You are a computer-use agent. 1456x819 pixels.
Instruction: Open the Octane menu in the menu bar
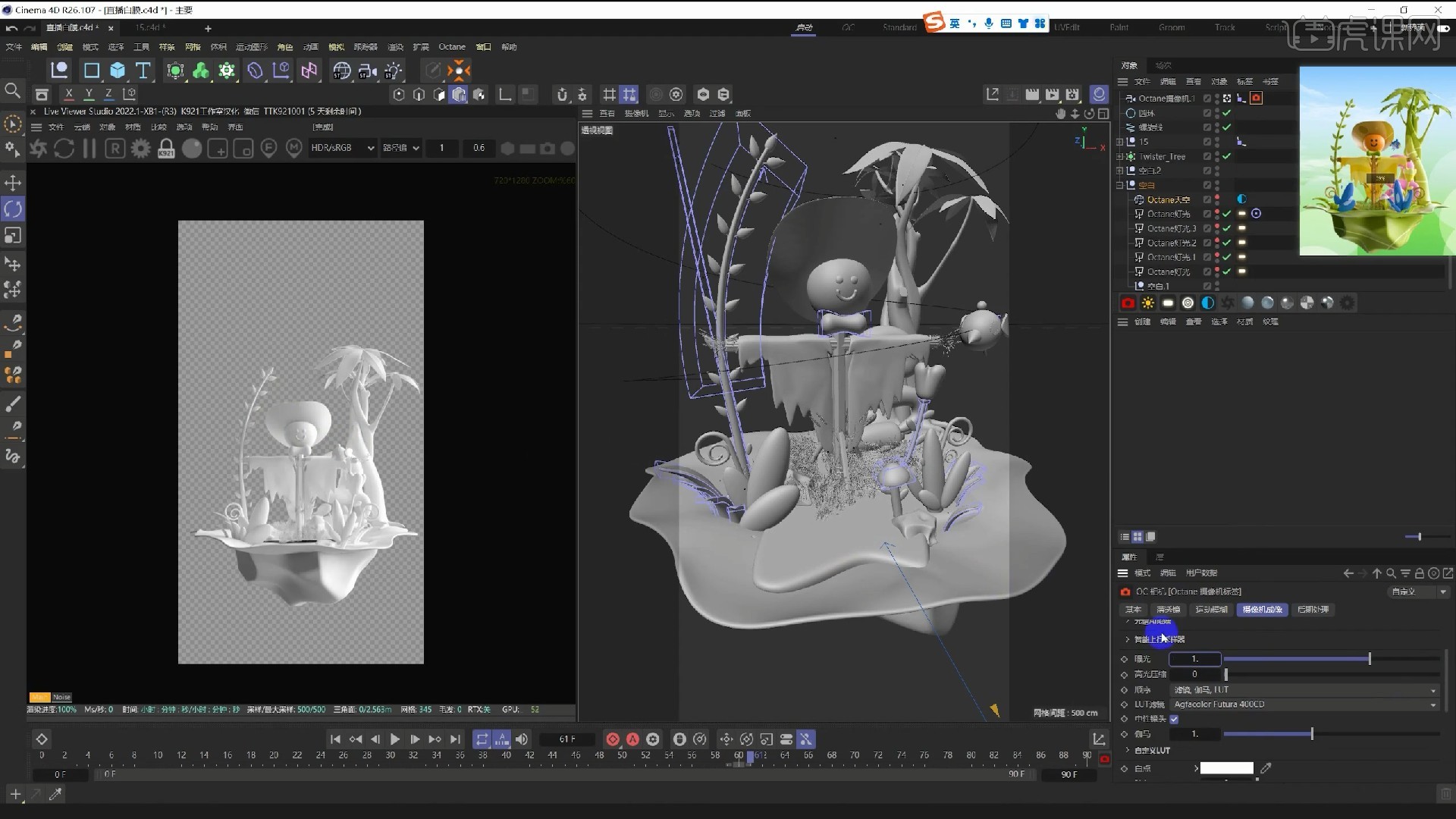coord(452,46)
